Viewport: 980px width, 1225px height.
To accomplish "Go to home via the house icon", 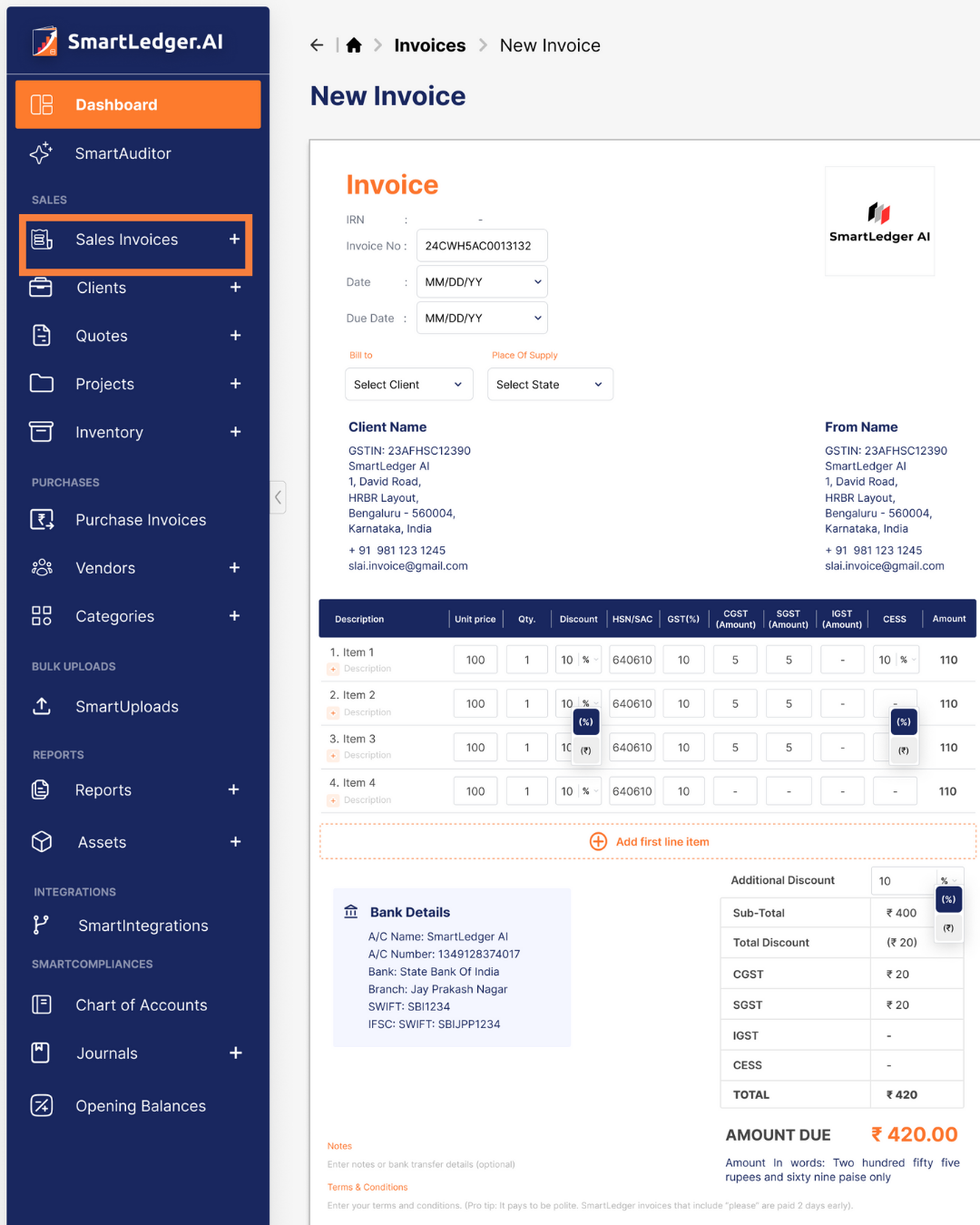I will point(354,45).
